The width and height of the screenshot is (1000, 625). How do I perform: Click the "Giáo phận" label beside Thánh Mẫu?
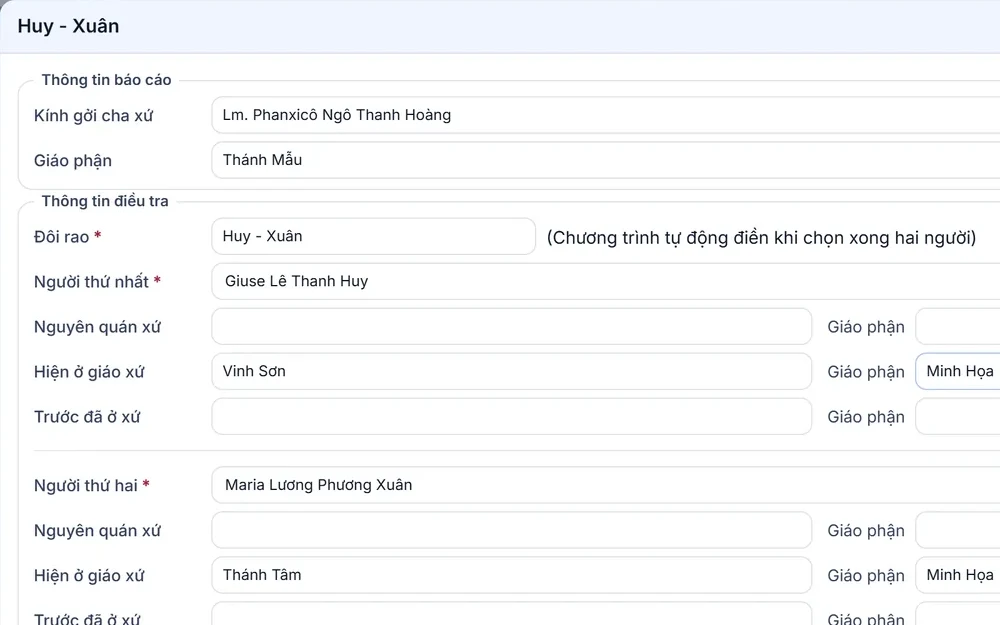point(73,161)
